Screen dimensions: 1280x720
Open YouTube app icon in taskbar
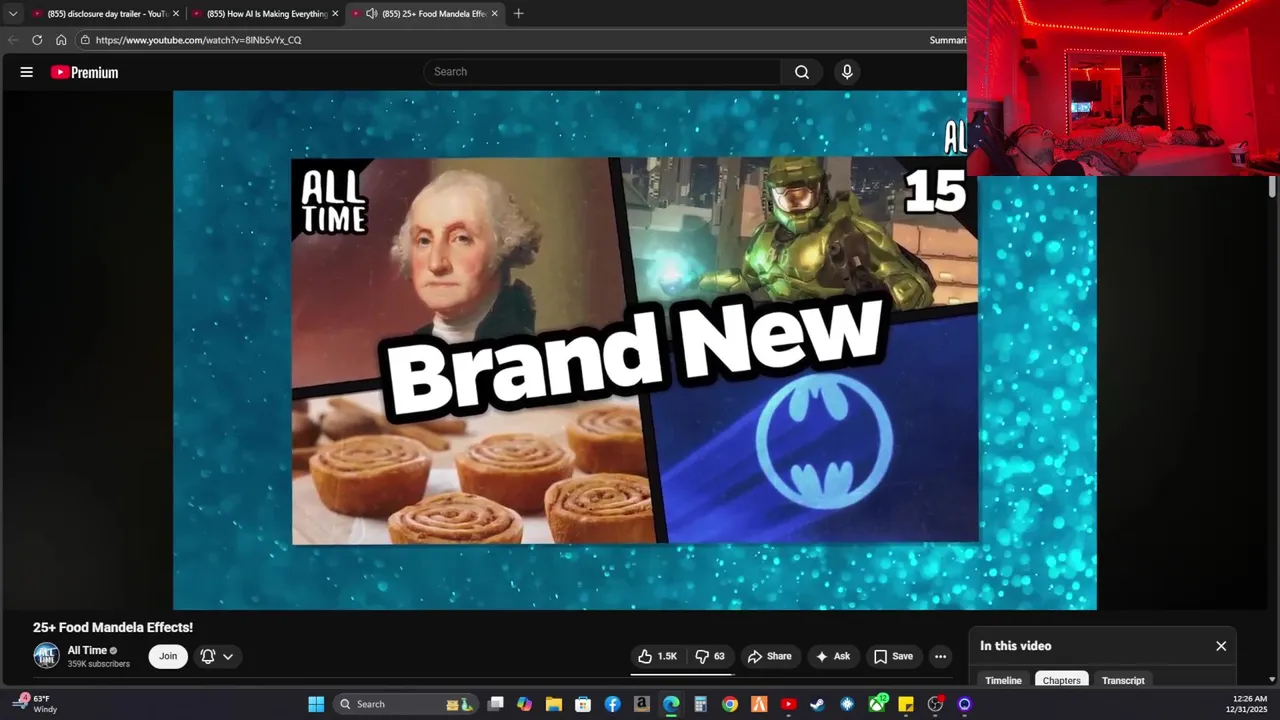pyautogui.click(x=789, y=704)
